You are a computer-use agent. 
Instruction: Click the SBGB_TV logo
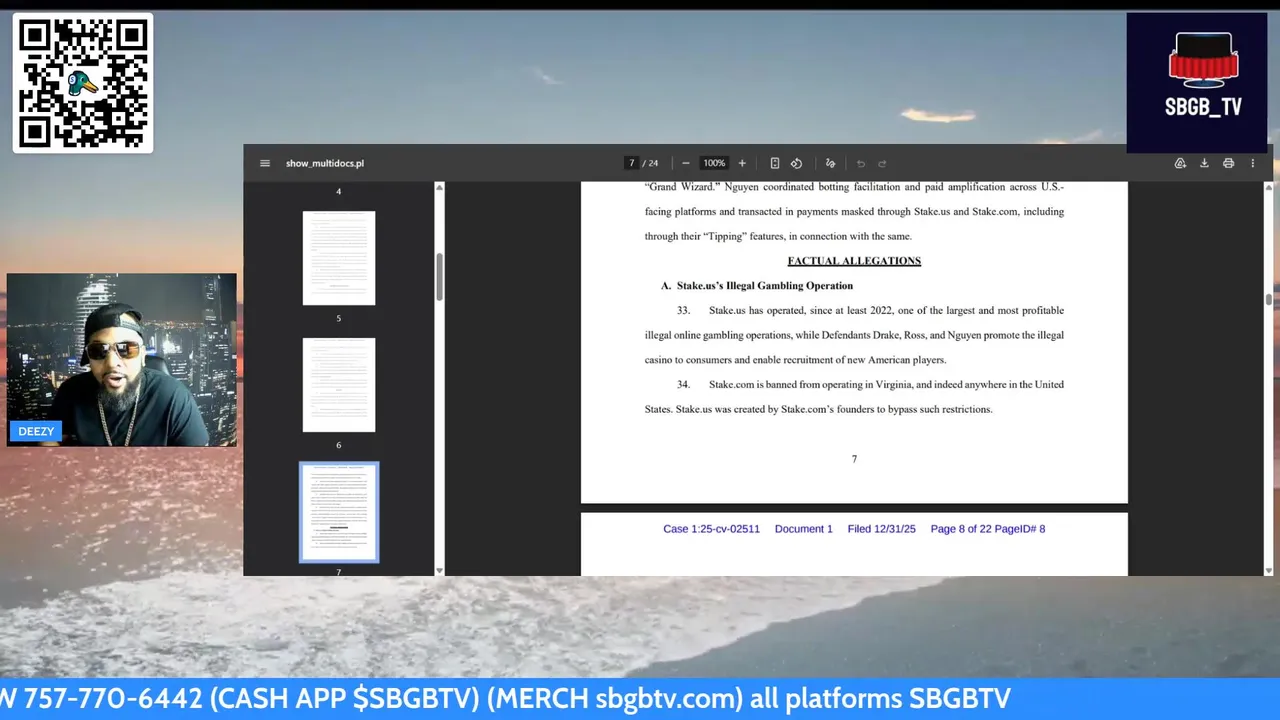(x=1197, y=83)
